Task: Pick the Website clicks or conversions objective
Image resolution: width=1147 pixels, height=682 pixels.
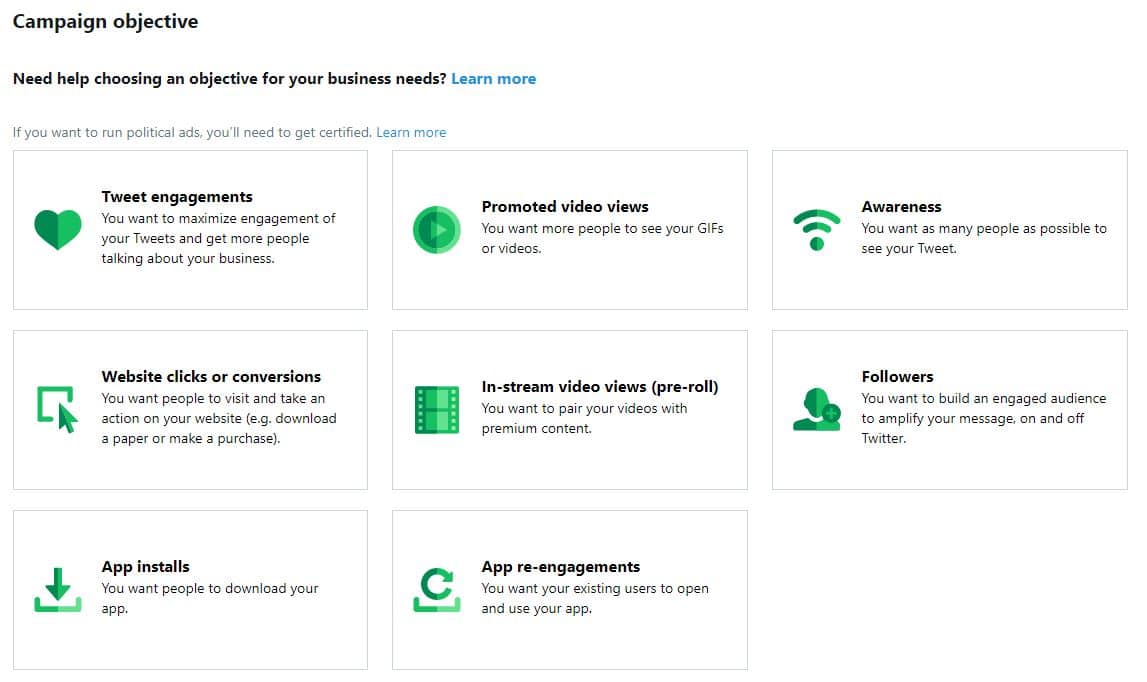Action: [190, 408]
